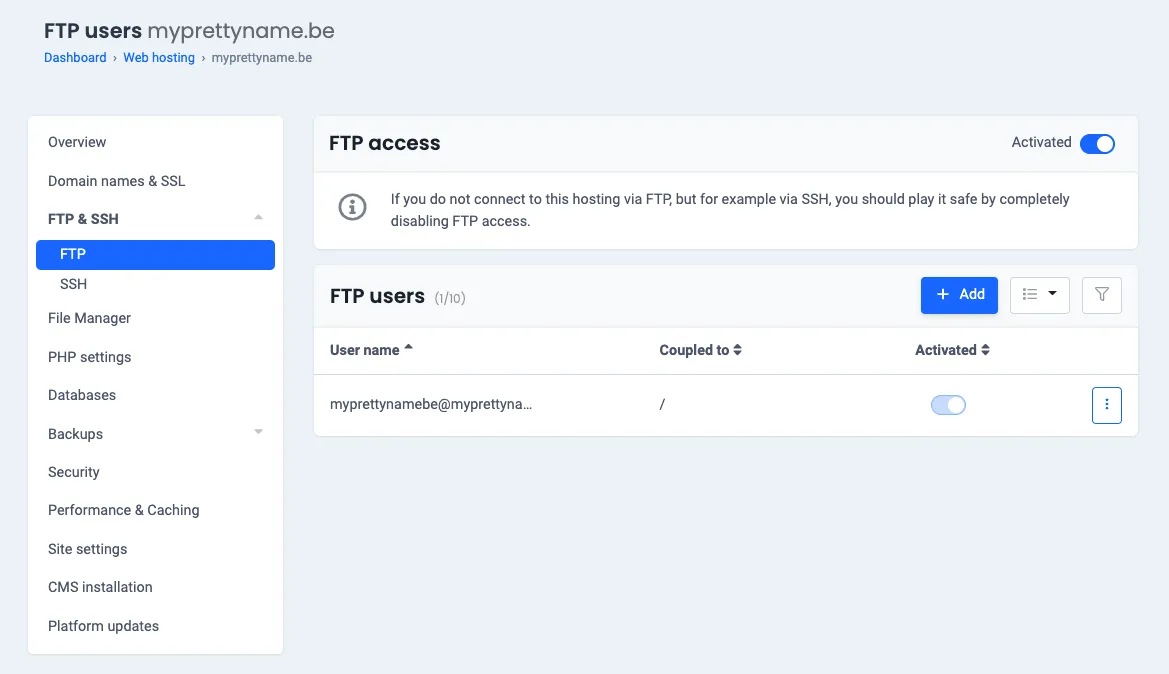
Task: Select the Databases sidebar item
Action: click(x=82, y=395)
